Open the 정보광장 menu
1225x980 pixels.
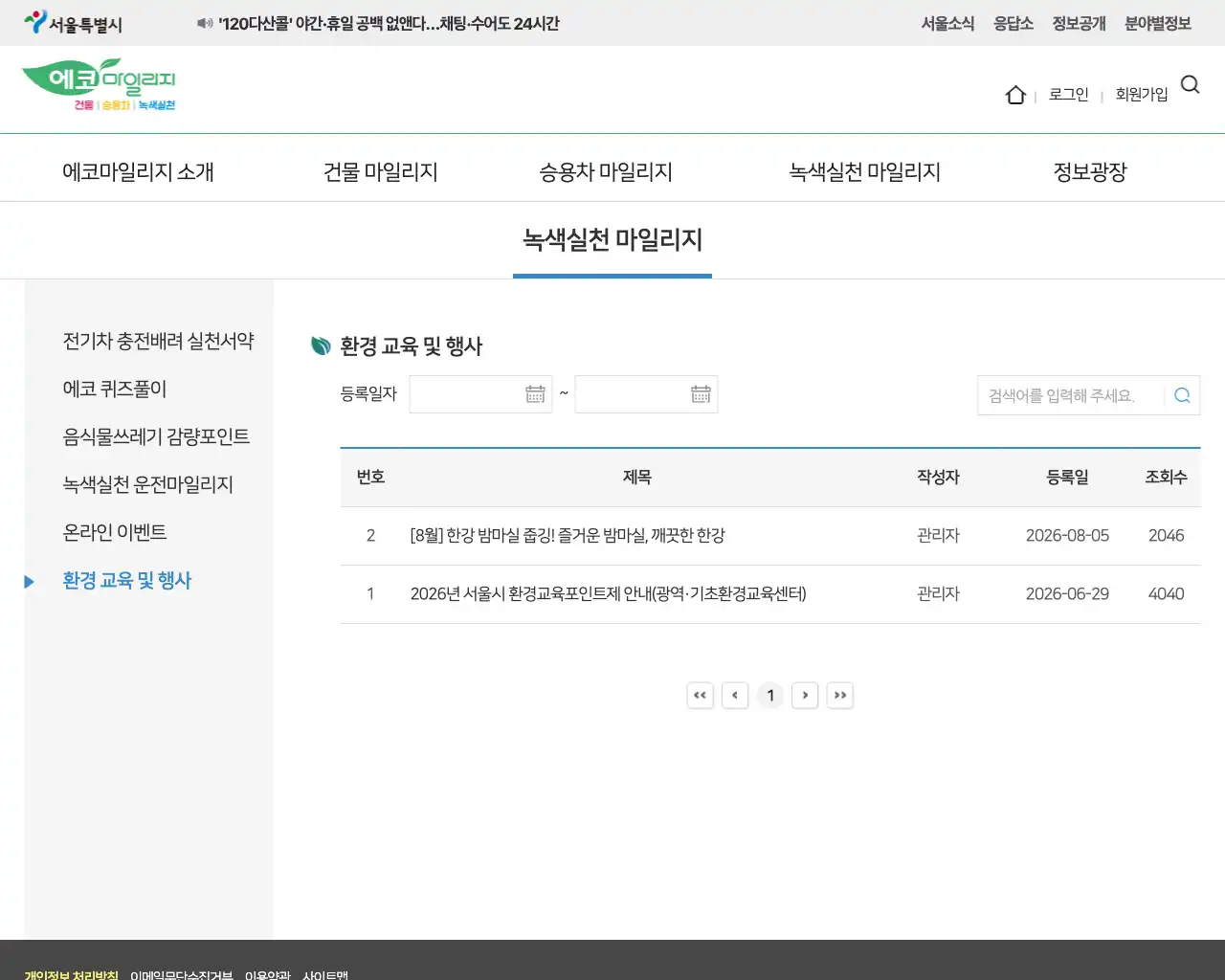(1090, 172)
